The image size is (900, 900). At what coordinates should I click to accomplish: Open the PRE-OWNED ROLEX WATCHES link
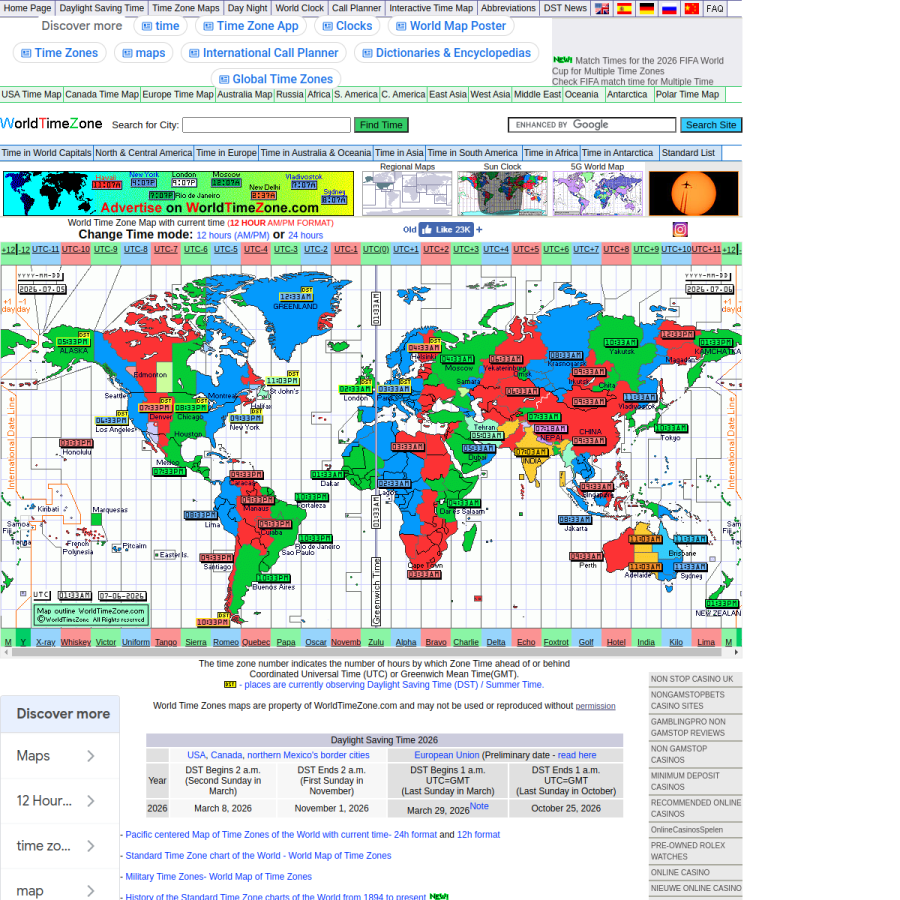688,851
